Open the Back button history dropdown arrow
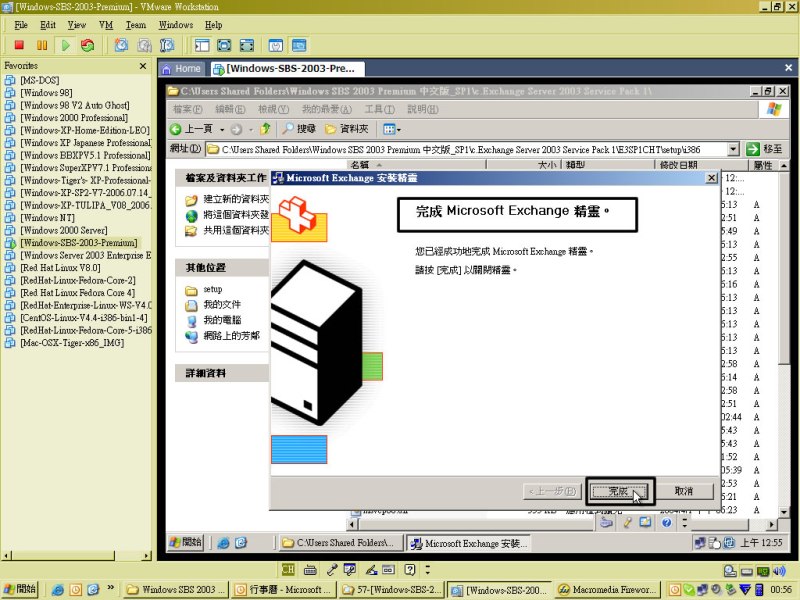 pos(222,130)
